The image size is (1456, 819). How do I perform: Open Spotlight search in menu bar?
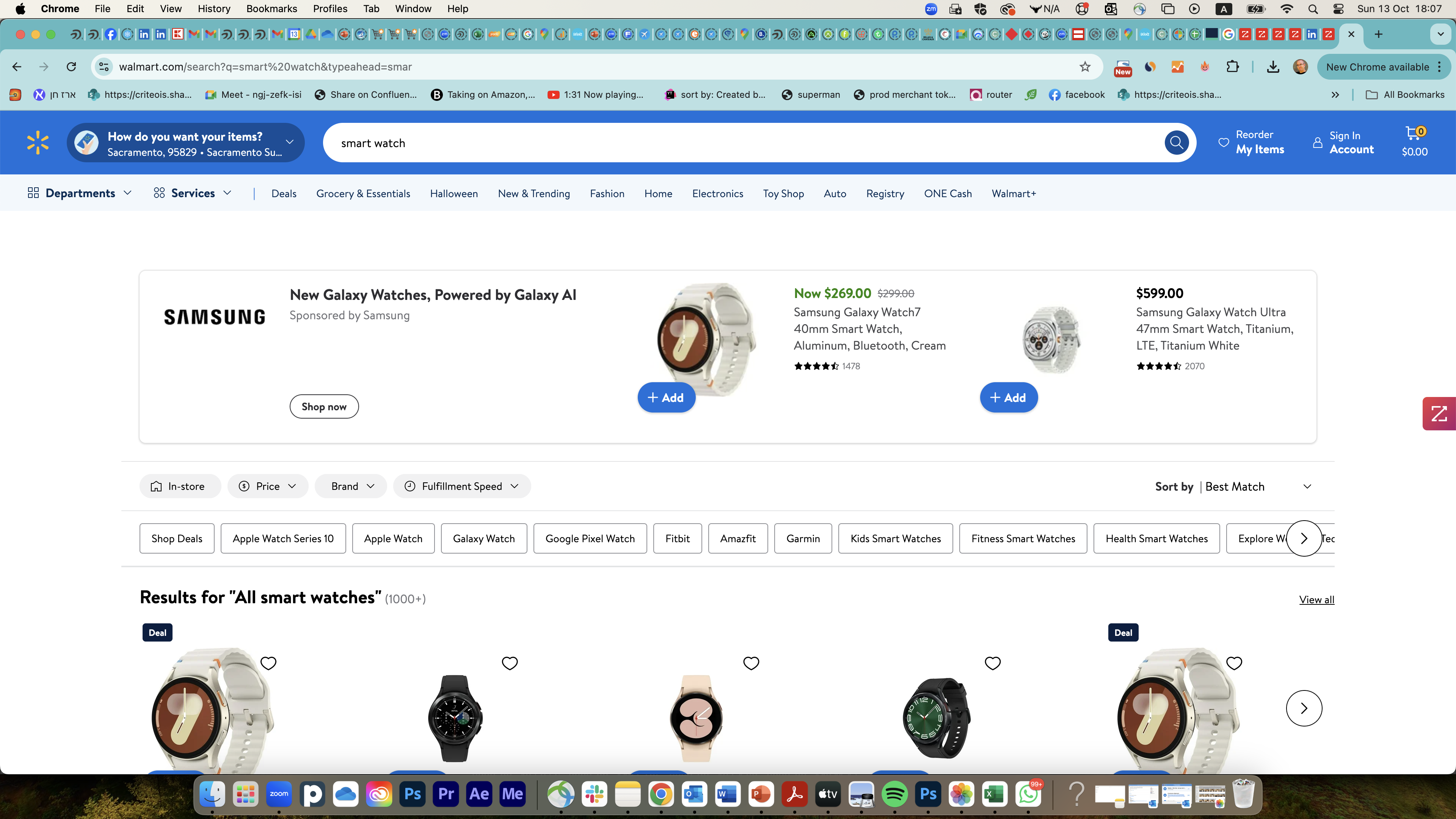1312,8
